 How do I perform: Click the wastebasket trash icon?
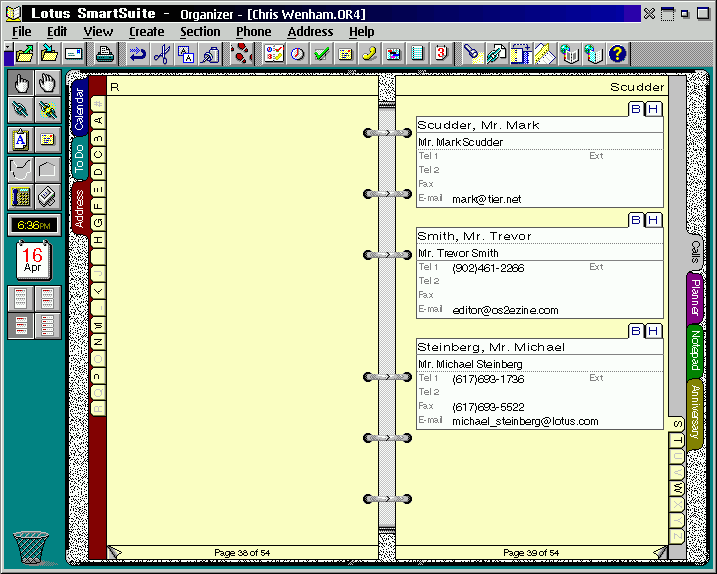coord(31,547)
